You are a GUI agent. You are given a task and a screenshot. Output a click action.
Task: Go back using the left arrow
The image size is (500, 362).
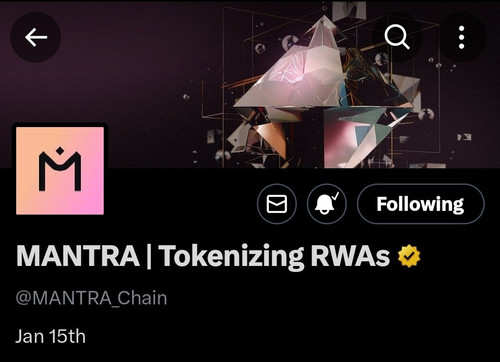(36, 37)
